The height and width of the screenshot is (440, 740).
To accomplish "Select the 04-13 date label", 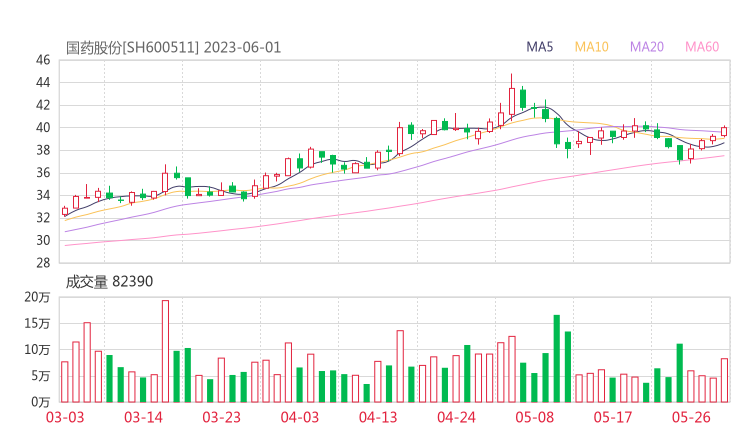I will pyautogui.click(x=378, y=417).
